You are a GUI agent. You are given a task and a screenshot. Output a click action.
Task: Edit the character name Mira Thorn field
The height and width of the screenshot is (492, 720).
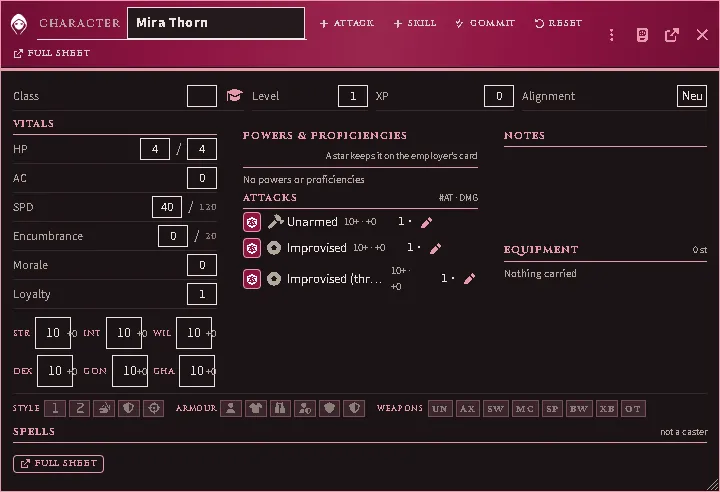coord(216,23)
